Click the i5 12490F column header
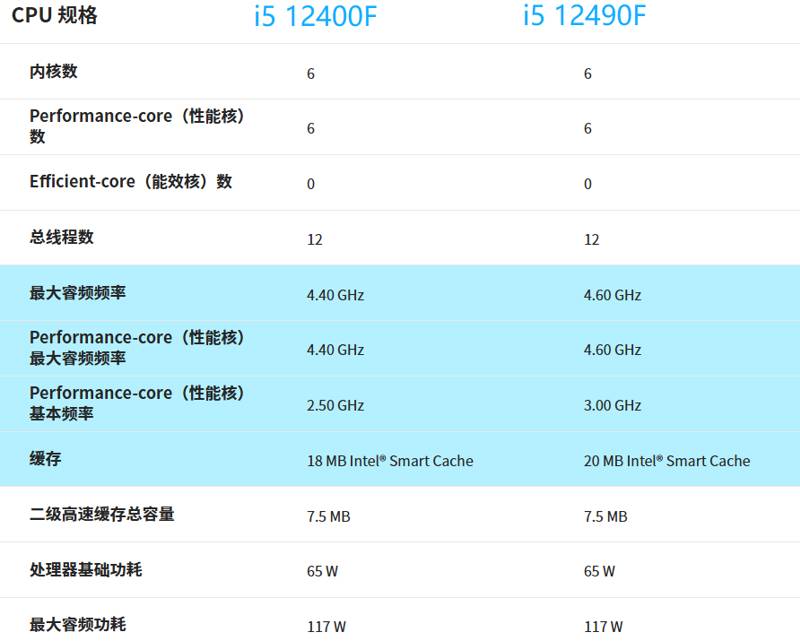Image resolution: width=800 pixels, height=641 pixels. click(x=584, y=17)
